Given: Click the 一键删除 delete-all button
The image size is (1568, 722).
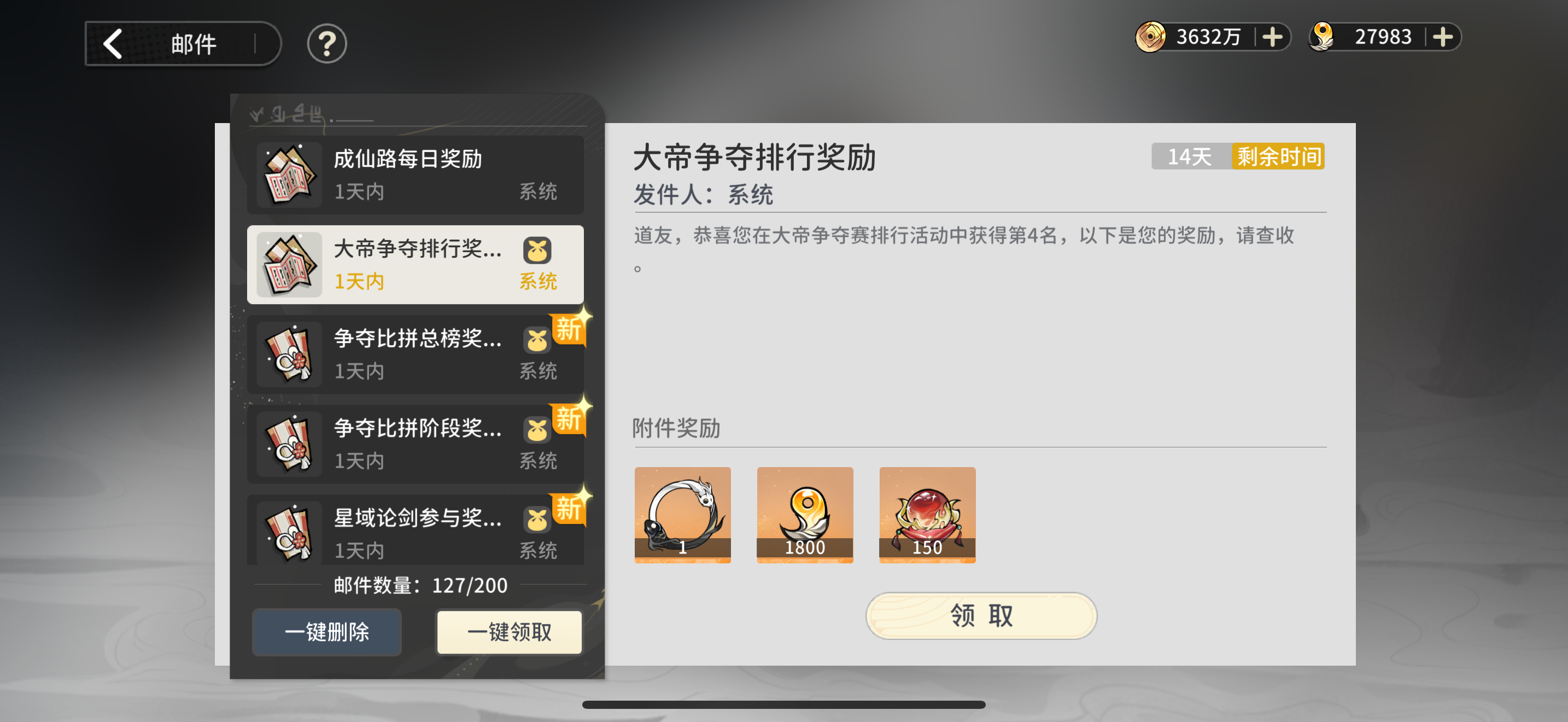Looking at the screenshot, I should tap(327, 632).
